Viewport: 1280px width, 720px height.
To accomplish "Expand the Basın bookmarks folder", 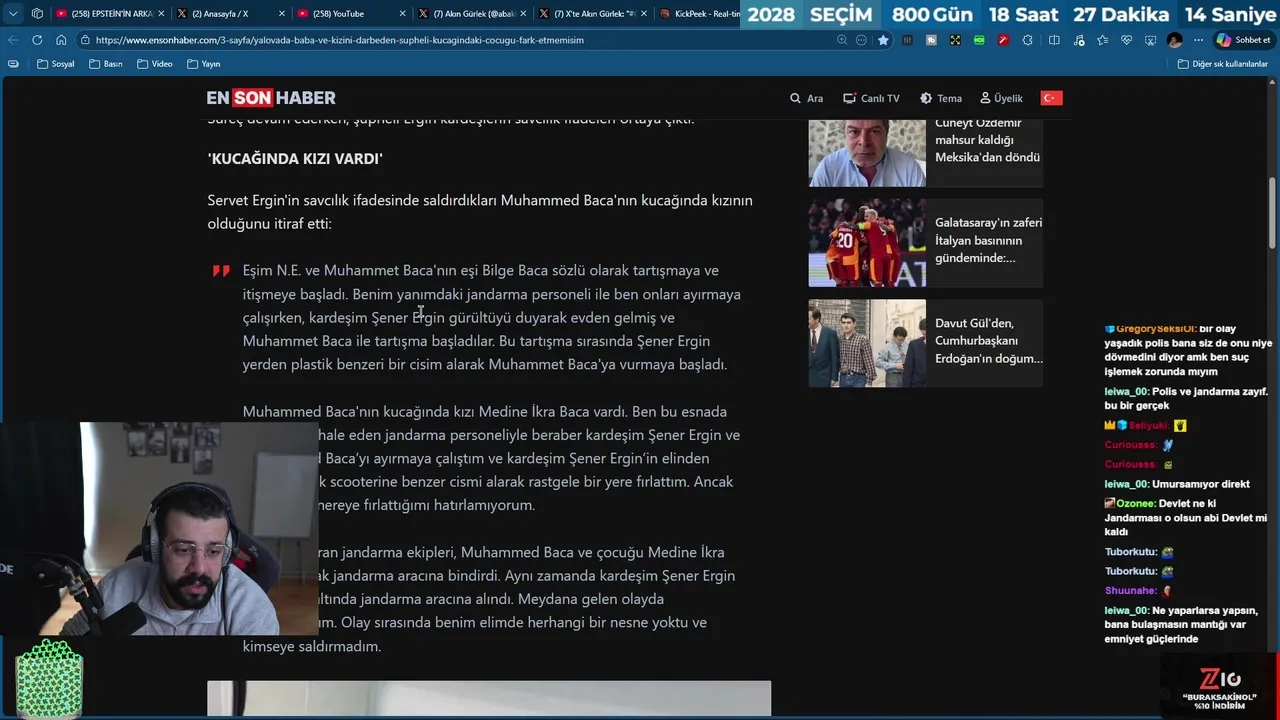I will click(x=105, y=64).
